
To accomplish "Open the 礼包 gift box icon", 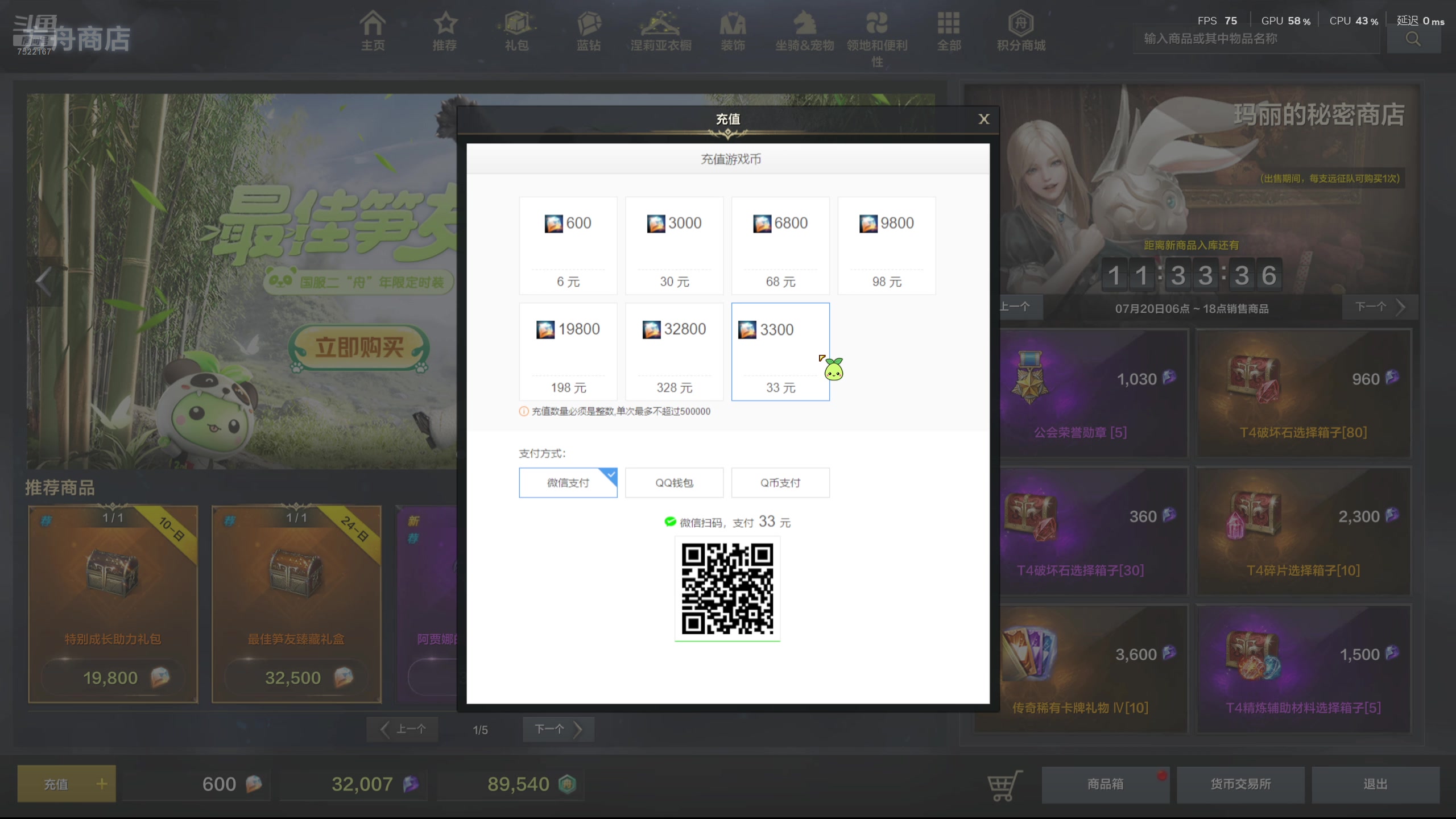I will pos(516,23).
